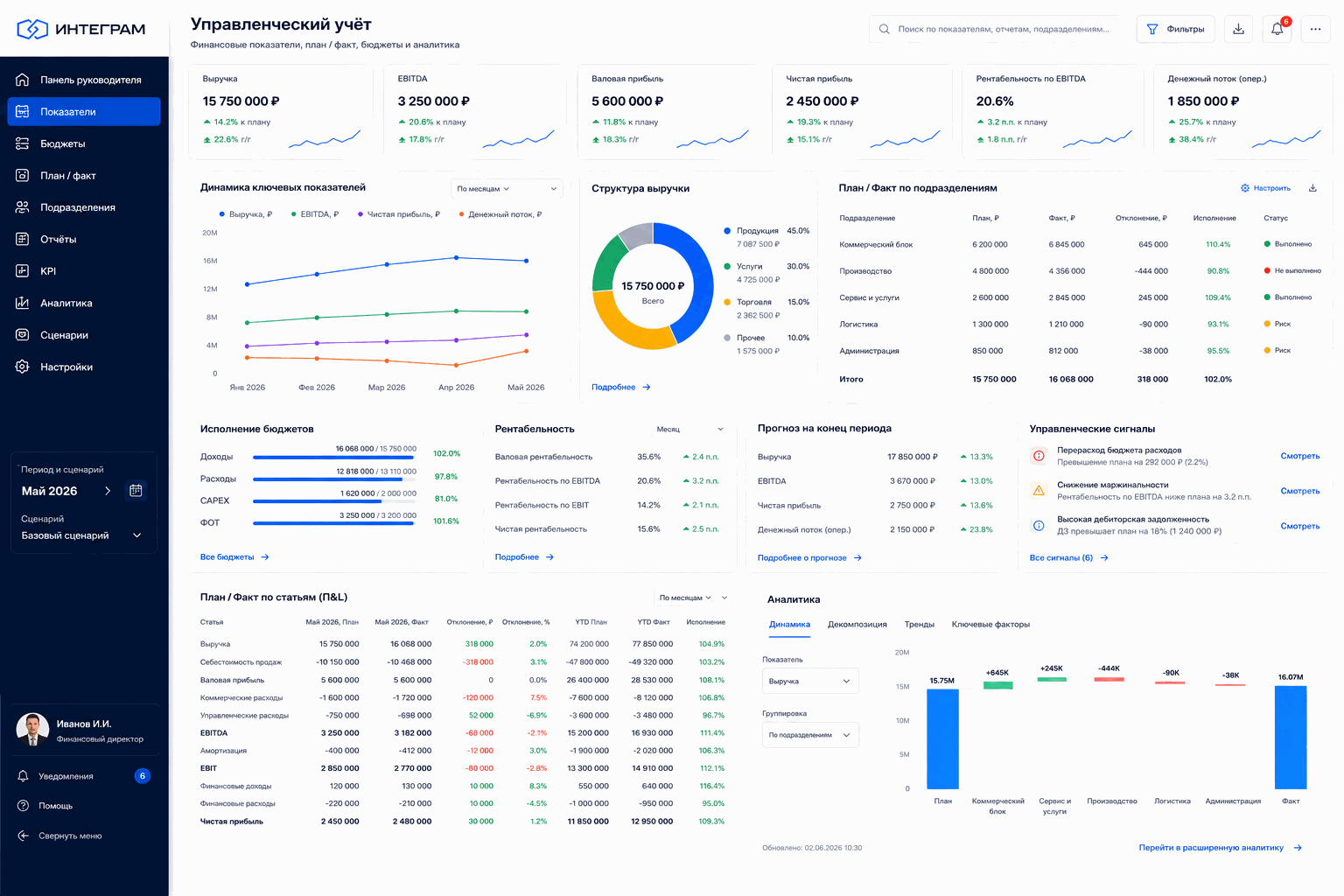Image resolution: width=1344 pixels, height=896 pixels.
Task: Click the Отчёты sidebar icon
Action: click(x=23, y=239)
